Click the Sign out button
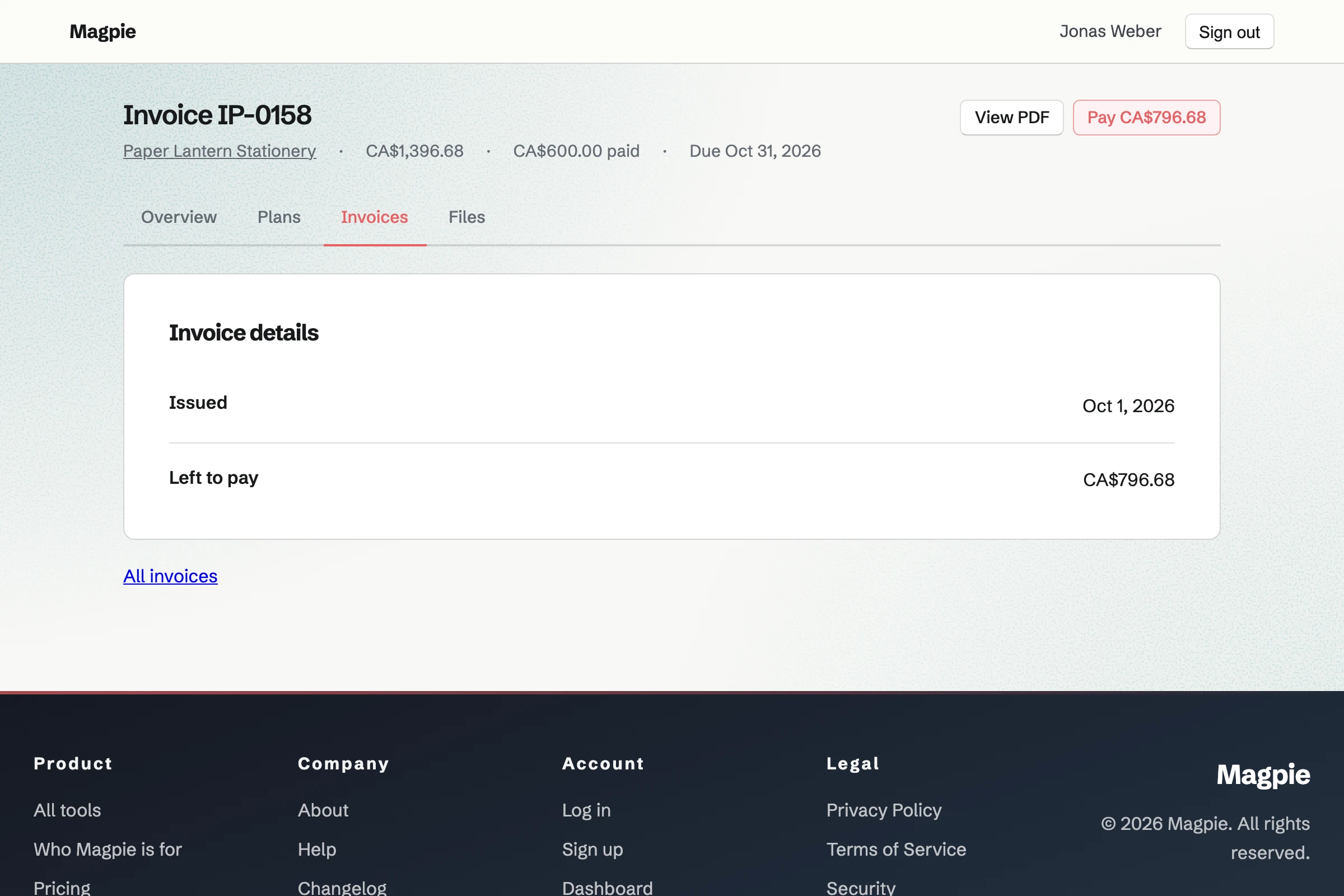Viewport: 1344px width, 896px height. (x=1229, y=32)
